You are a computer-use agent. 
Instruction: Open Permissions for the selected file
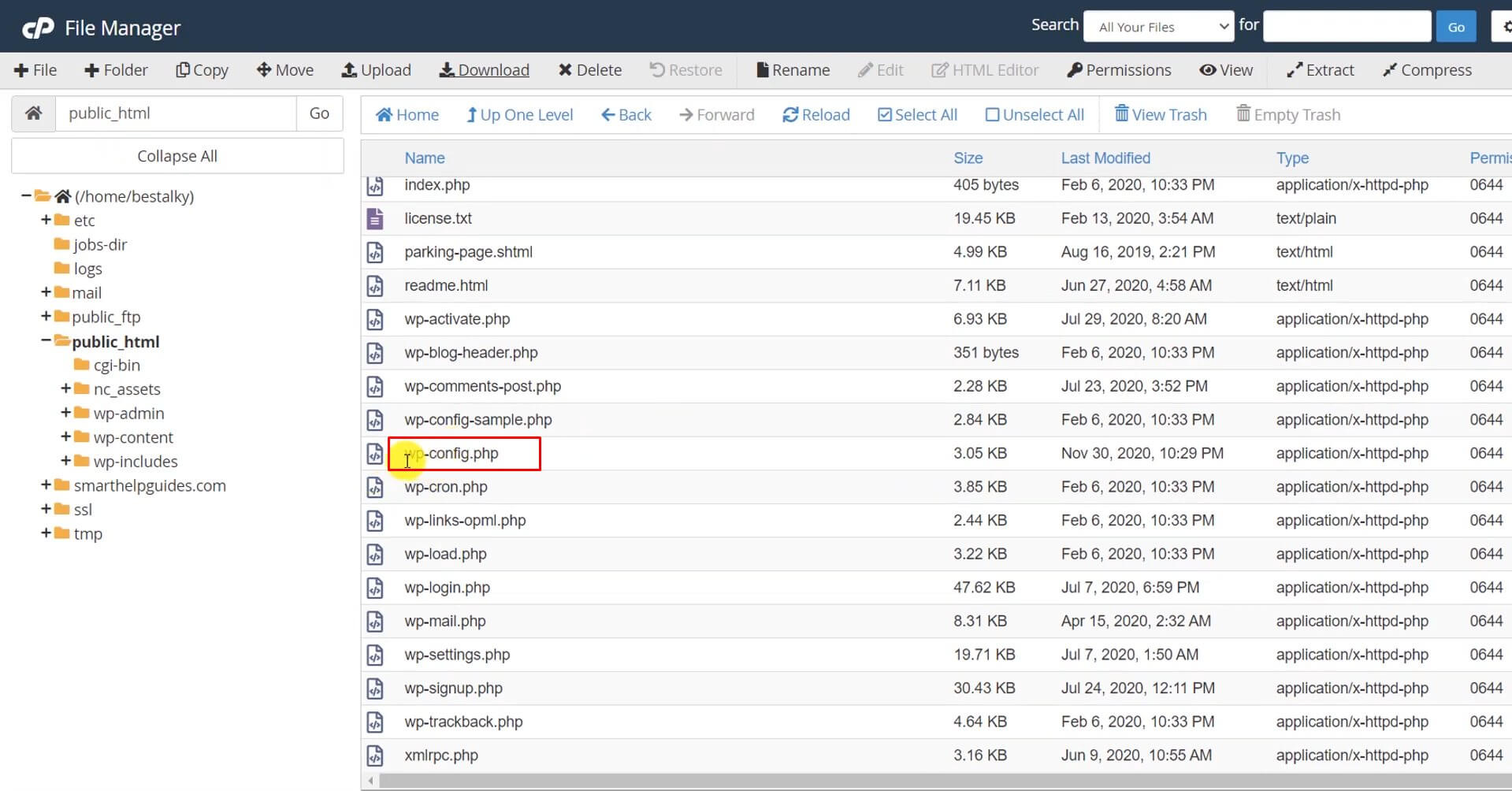[1119, 70]
